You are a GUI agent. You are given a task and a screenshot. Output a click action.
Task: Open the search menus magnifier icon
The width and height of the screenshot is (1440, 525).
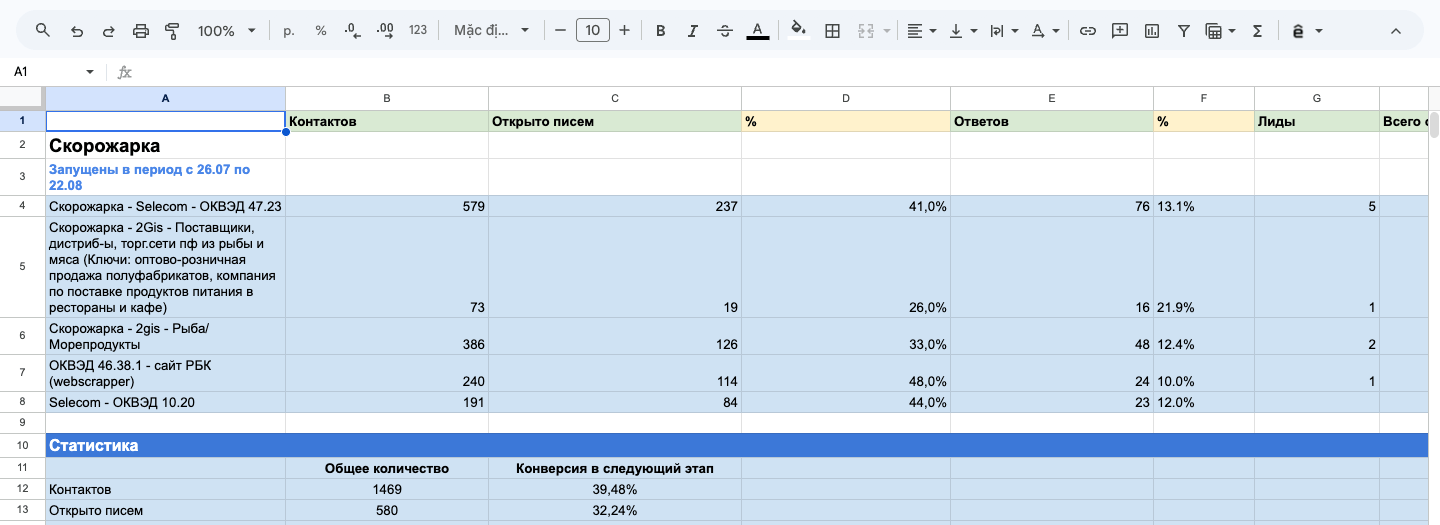coord(43,31)
